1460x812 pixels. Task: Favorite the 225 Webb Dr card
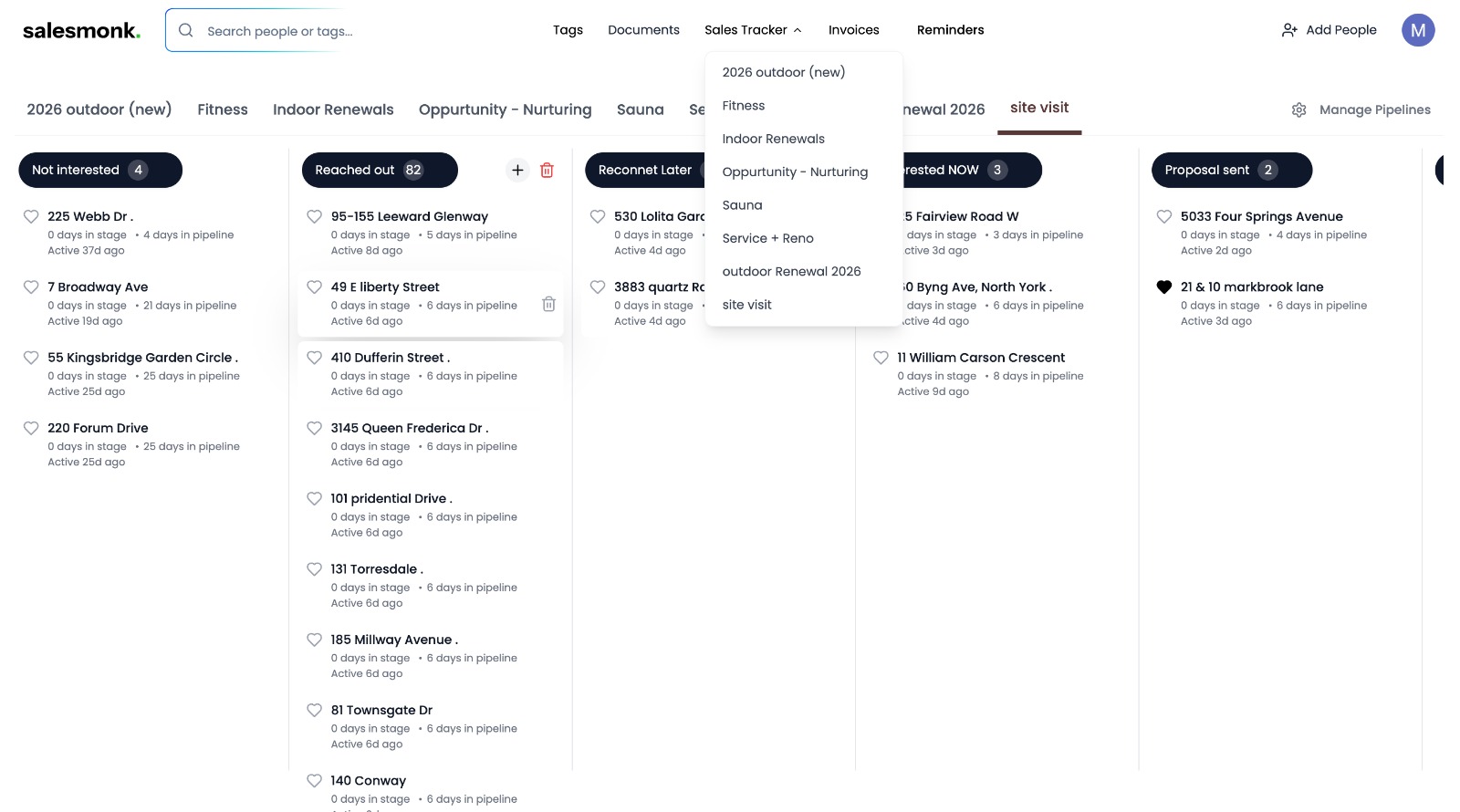click(x=31, y=216)
